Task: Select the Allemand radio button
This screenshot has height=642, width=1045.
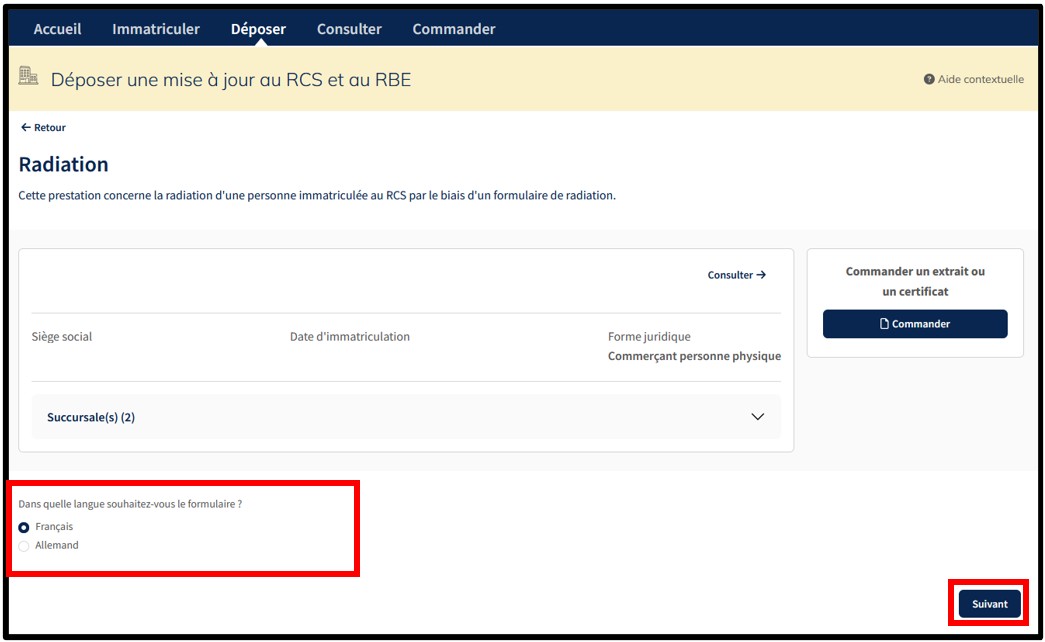Action: [x=24, y=546]
